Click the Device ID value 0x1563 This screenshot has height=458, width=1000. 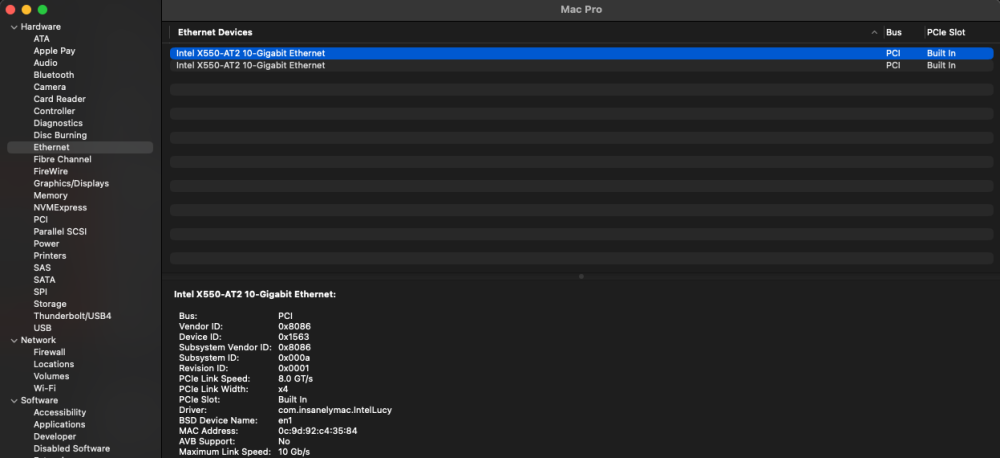point(294,337)
